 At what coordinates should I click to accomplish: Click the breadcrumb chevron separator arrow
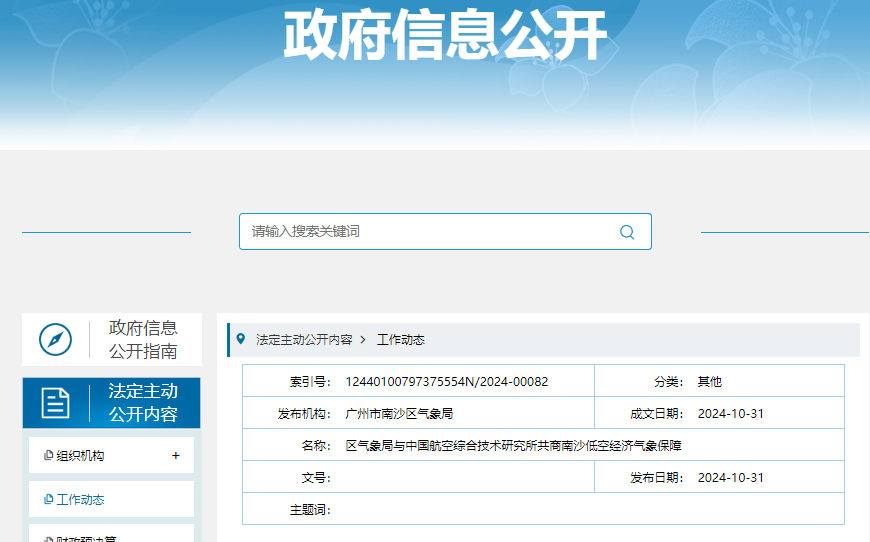[363, 340]
